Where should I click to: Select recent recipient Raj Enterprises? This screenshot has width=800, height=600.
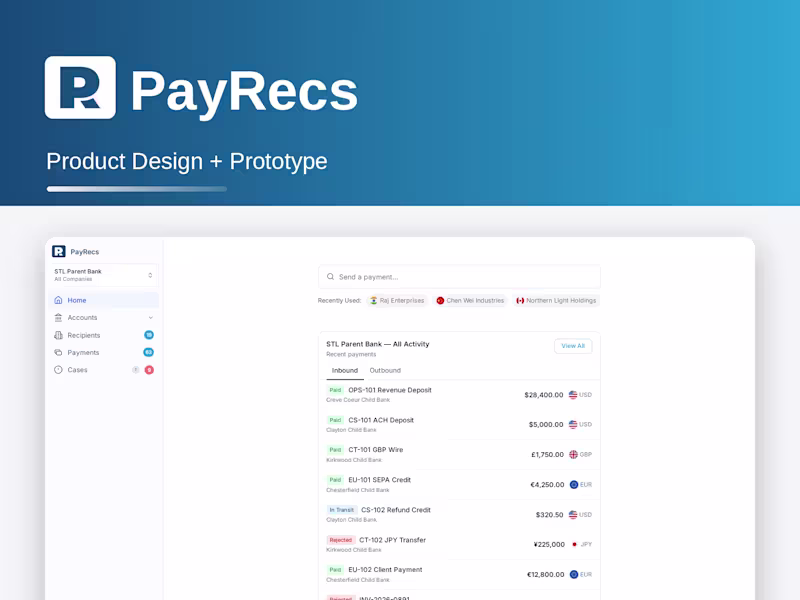397,301
